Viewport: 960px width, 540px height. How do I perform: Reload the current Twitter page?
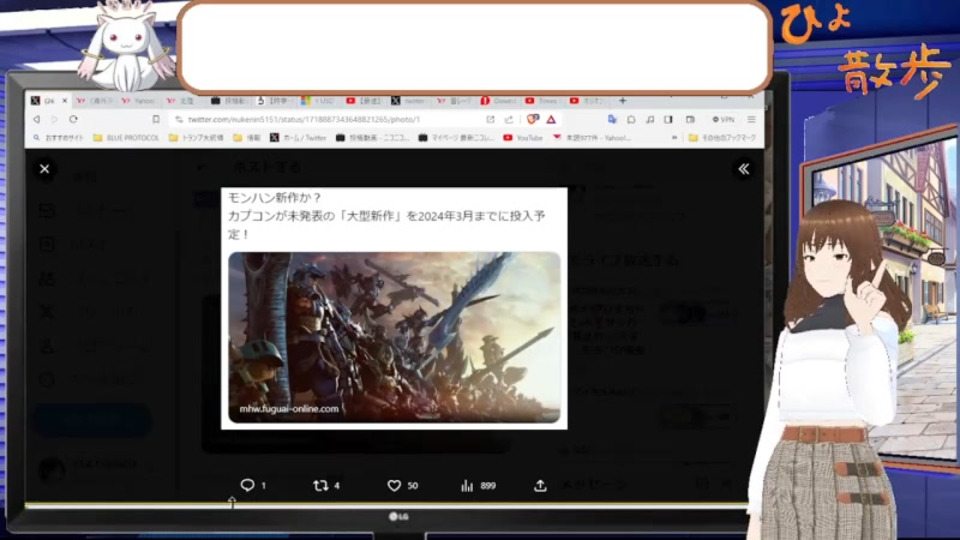[x=73, y=119]
